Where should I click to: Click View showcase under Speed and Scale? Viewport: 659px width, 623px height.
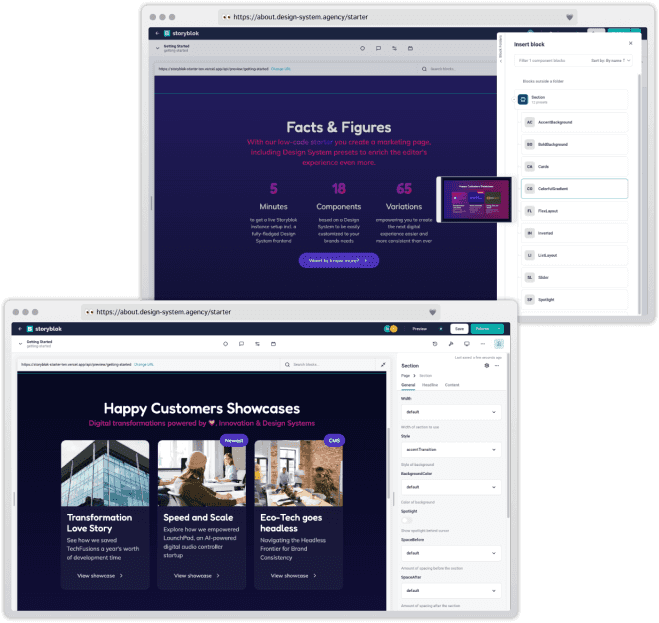[x=197, y=575]
